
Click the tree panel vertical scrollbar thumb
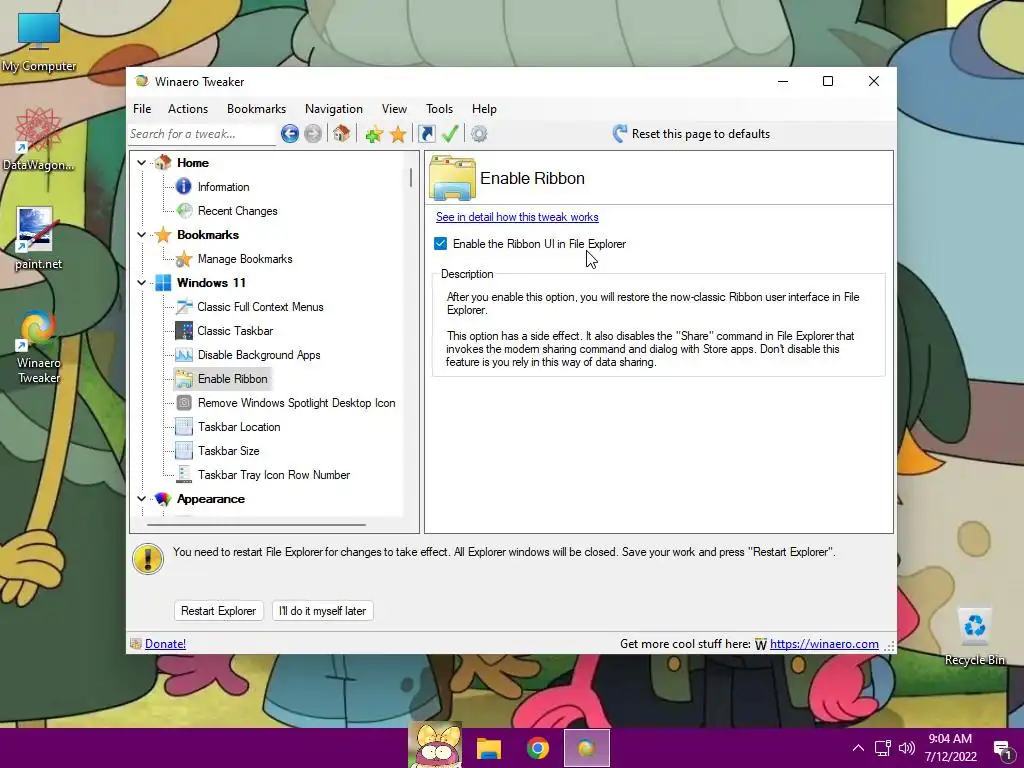click(411, 177)
